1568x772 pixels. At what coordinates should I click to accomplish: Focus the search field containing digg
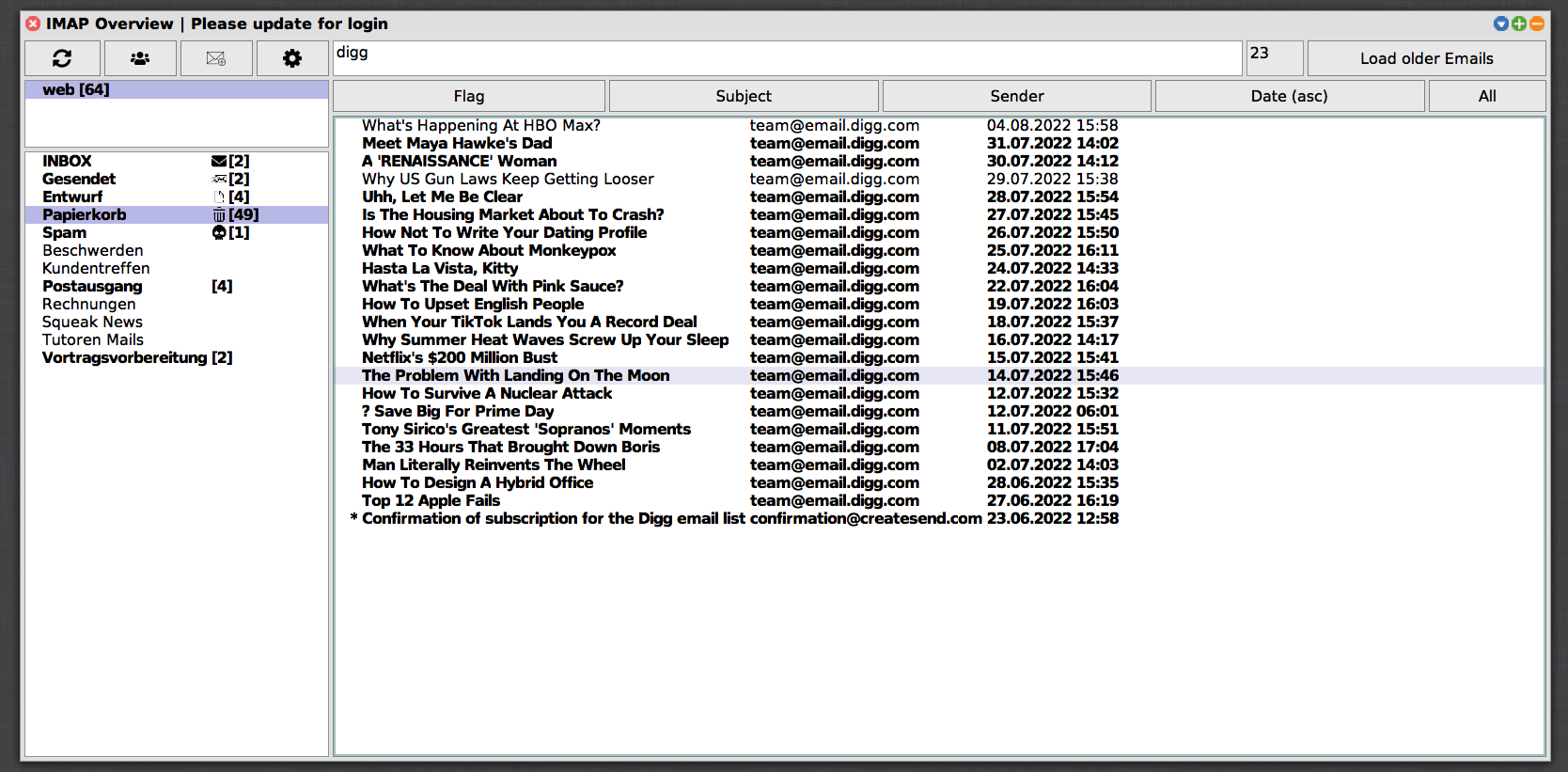pyautogui.click(x=788, y=58)
